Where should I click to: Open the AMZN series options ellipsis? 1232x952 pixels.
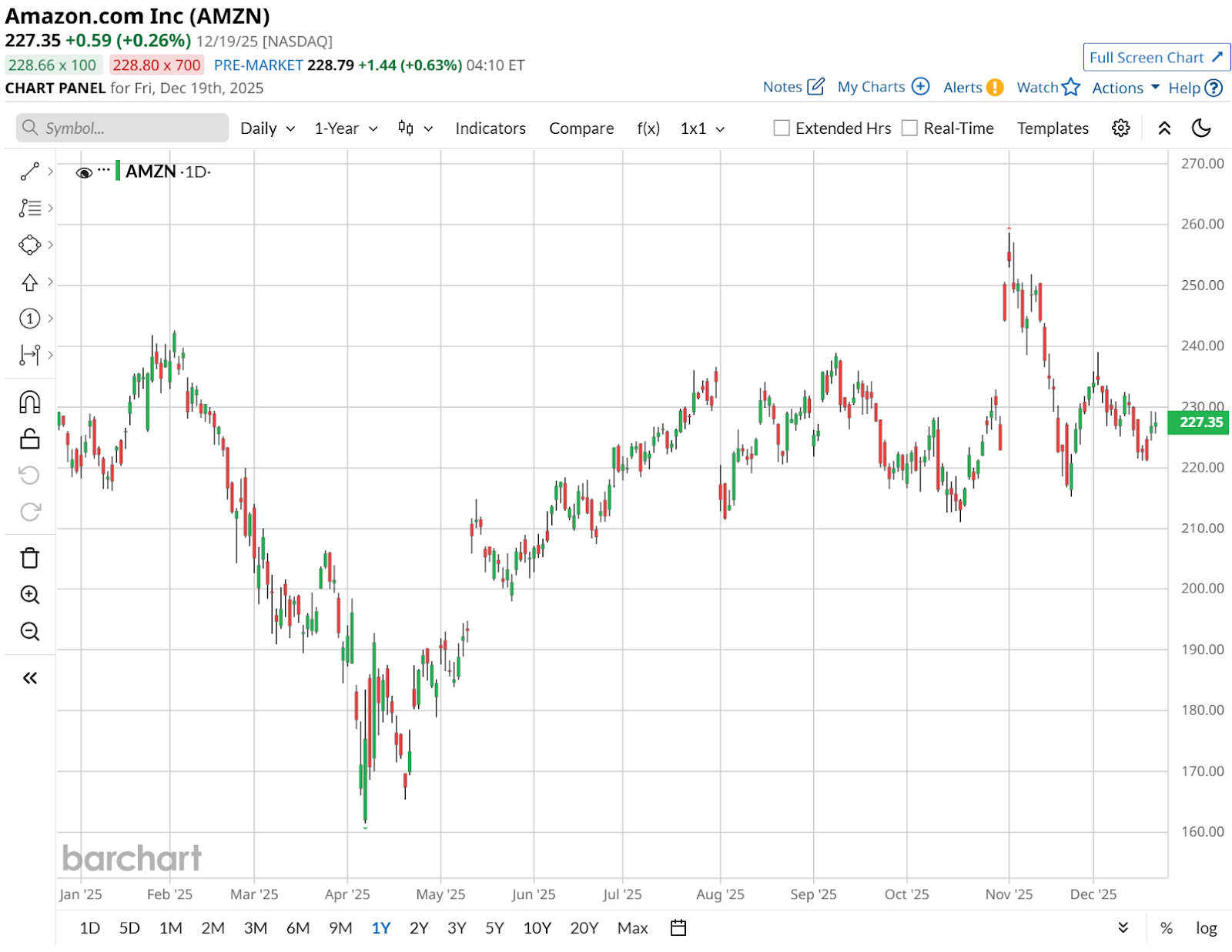[x=104, y=170]
